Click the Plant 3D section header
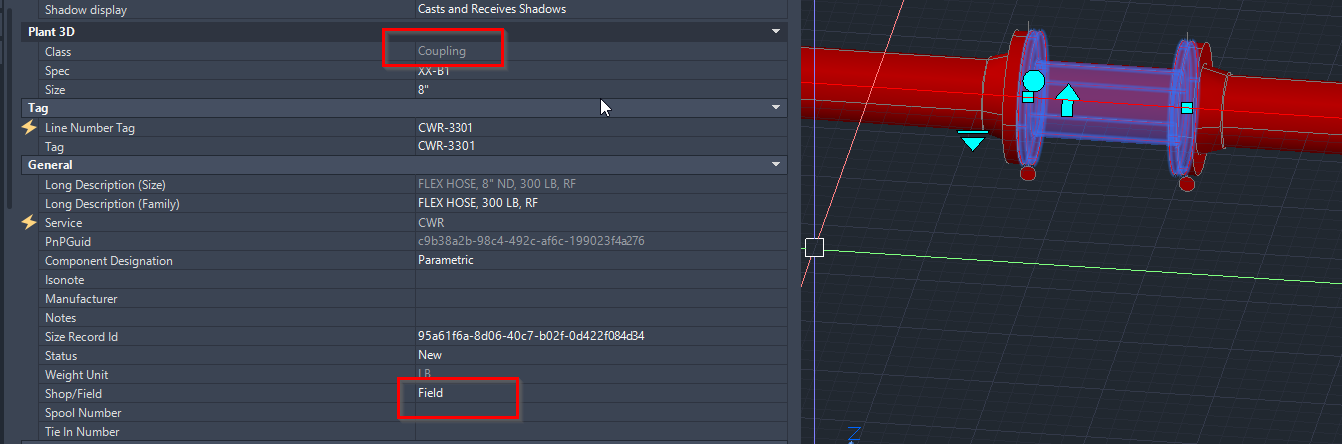Screen dimensions: 1342x444 (404, 32)
